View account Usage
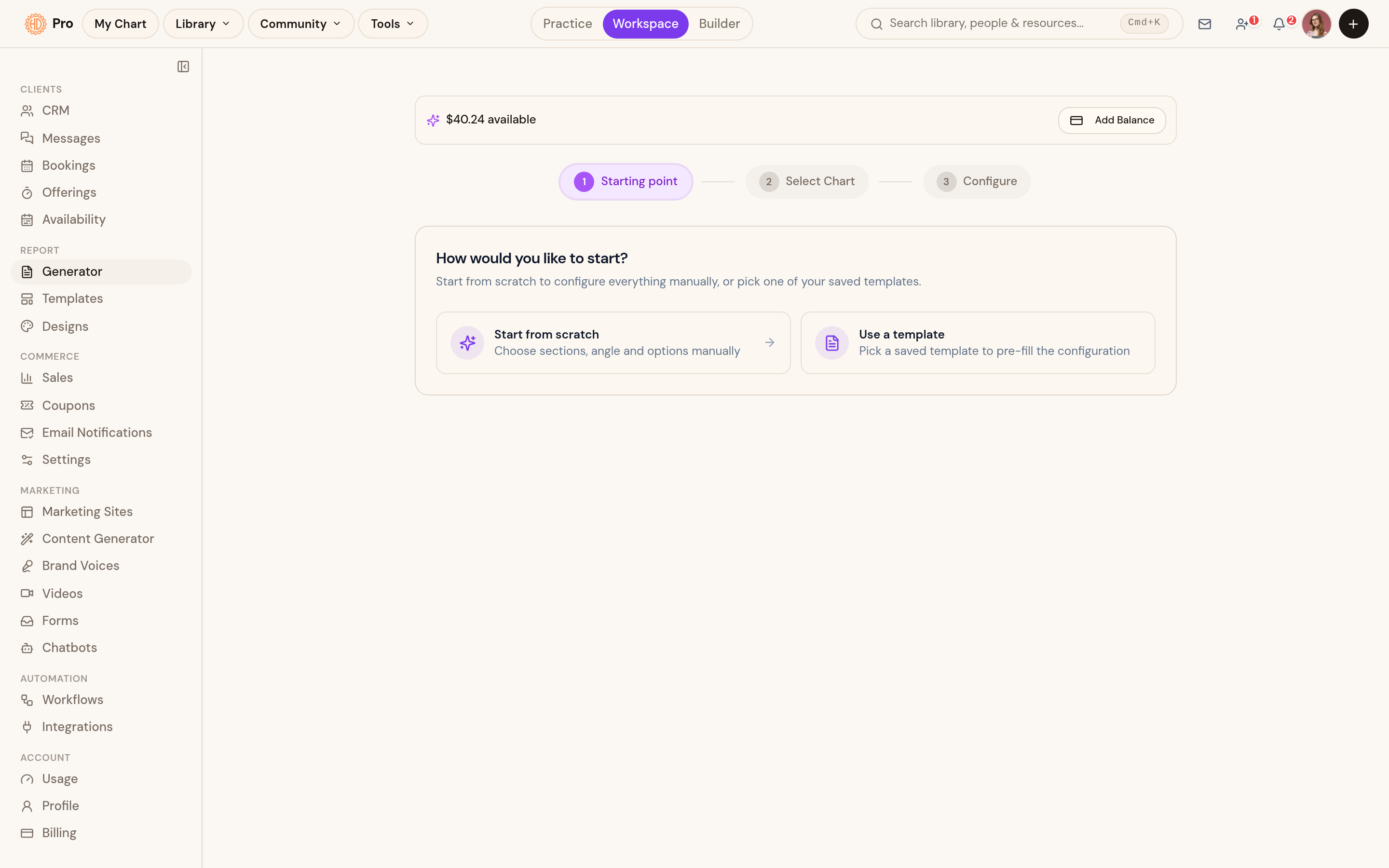Screen dimensions: 1389x868 pyautogui.click(x=101, y=779)
